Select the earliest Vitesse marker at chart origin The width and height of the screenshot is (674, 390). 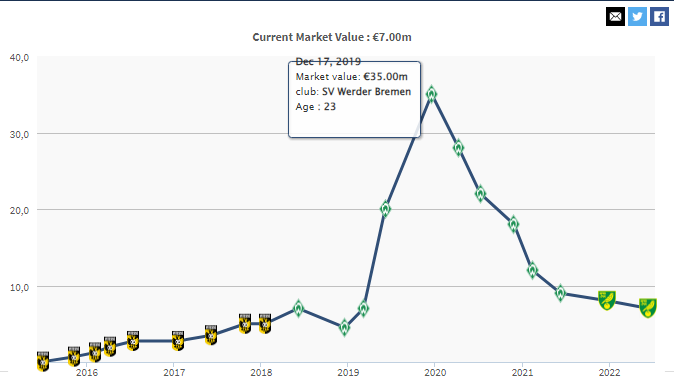pos(43,362)
